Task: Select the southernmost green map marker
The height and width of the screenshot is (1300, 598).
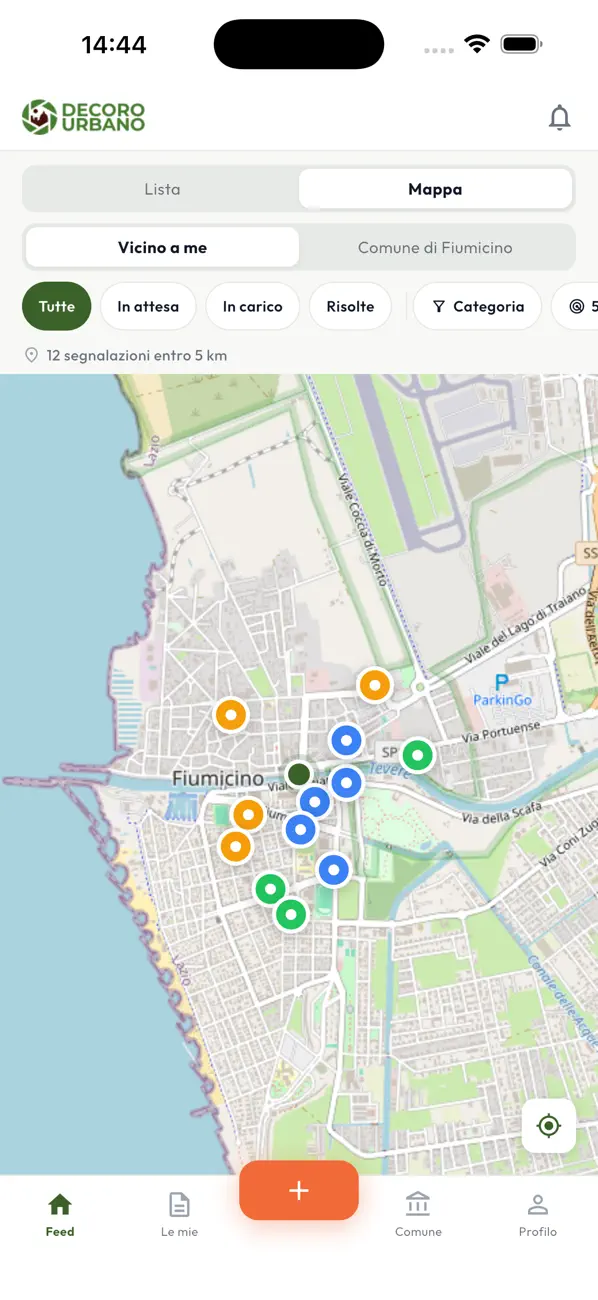Action: tap(291, 914)
